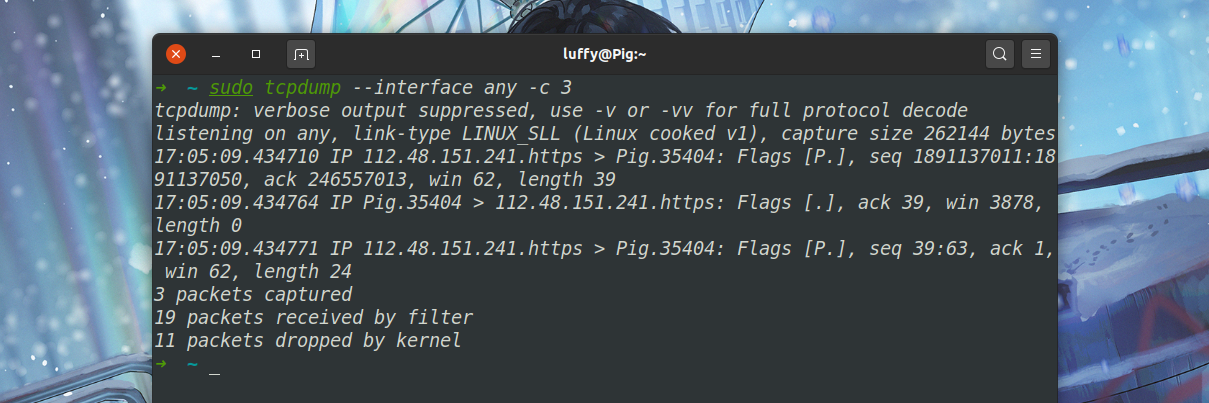Click the underlined sudo command word
The width and height of the screenshot is (1209, 403).
231,88
